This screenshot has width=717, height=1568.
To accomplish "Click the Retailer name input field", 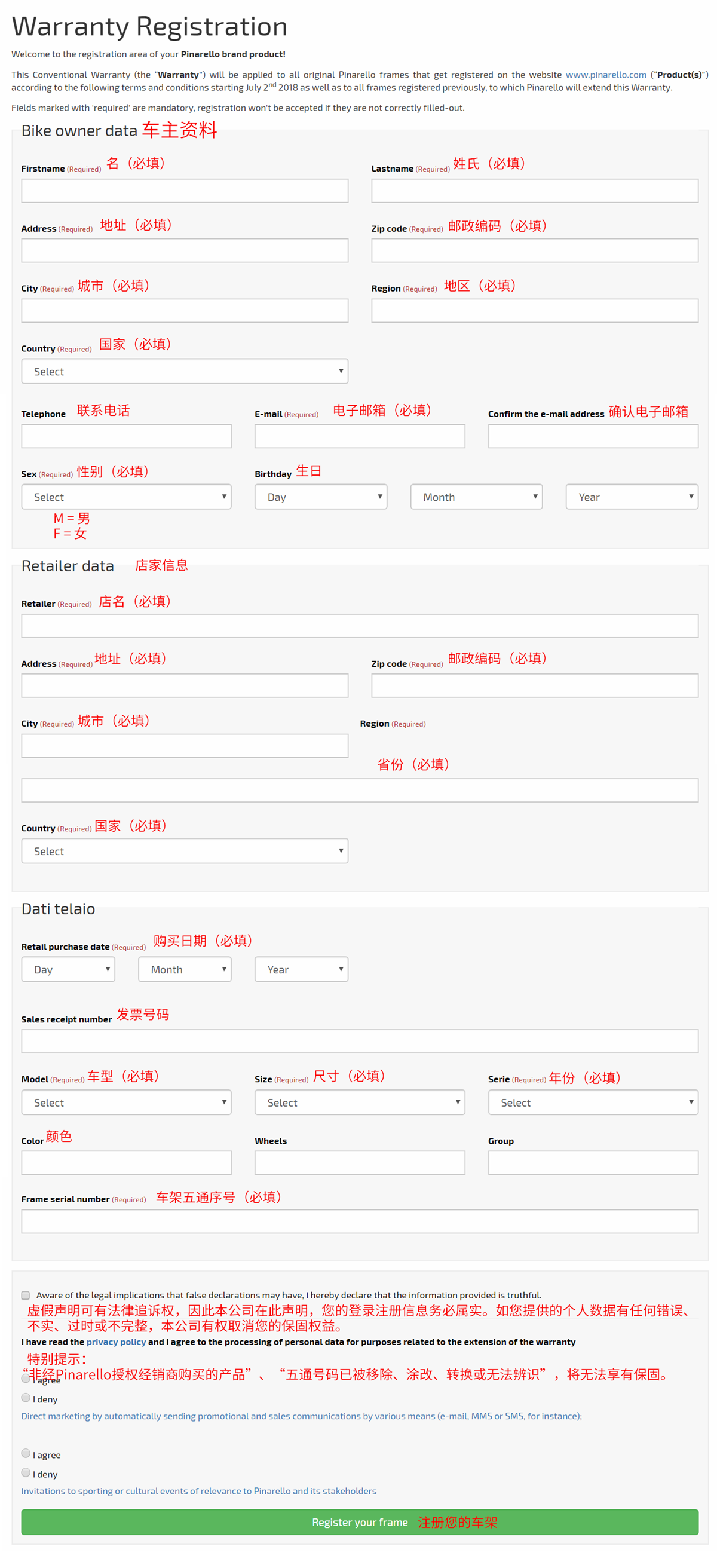I will [x=359, y=625].
